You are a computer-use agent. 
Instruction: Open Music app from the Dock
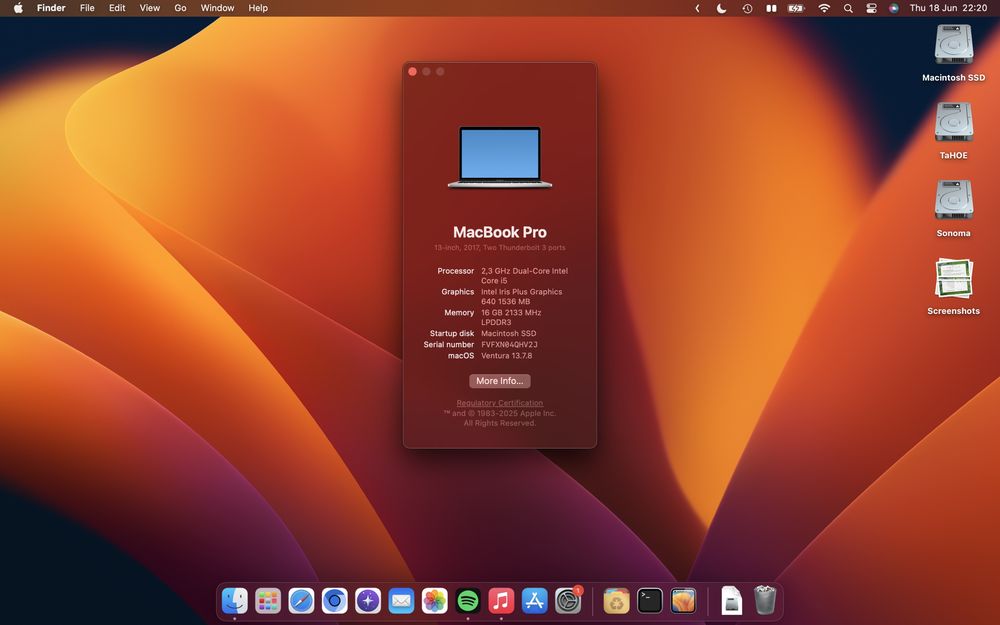tap(501, 601)
